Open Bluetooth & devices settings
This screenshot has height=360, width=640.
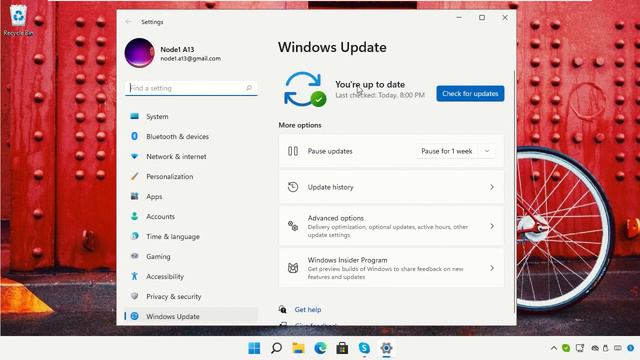[191, 136]
